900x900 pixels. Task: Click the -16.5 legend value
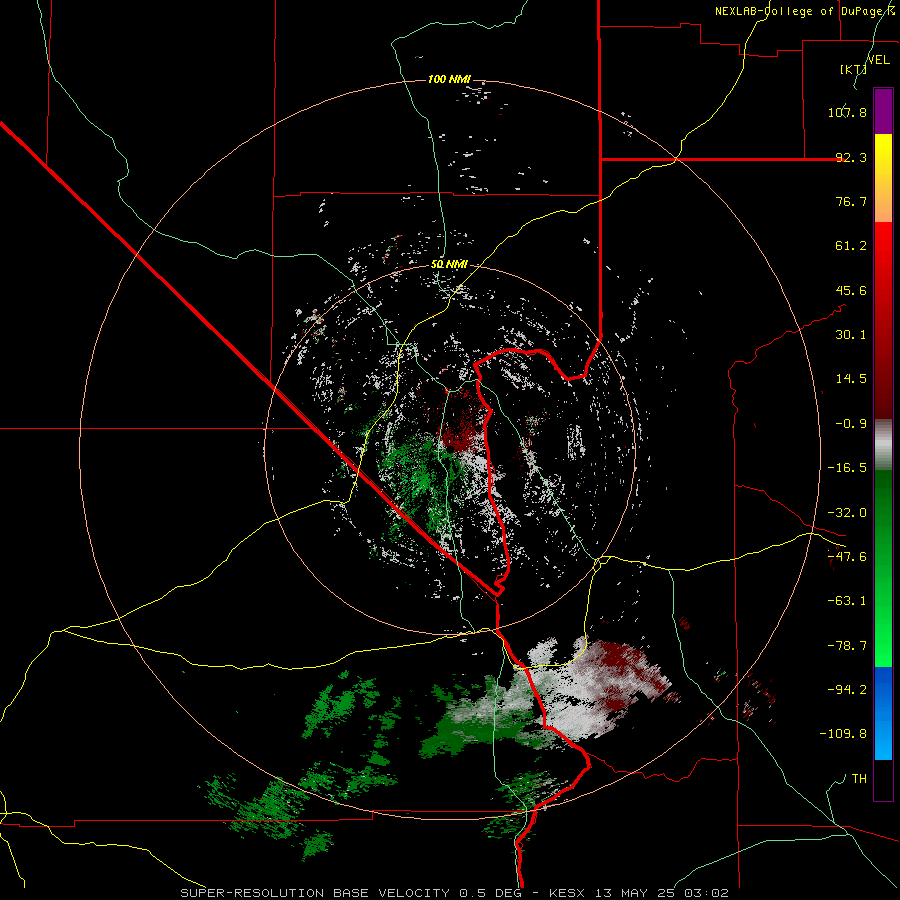pyautogui.click(x=847, y=468)
